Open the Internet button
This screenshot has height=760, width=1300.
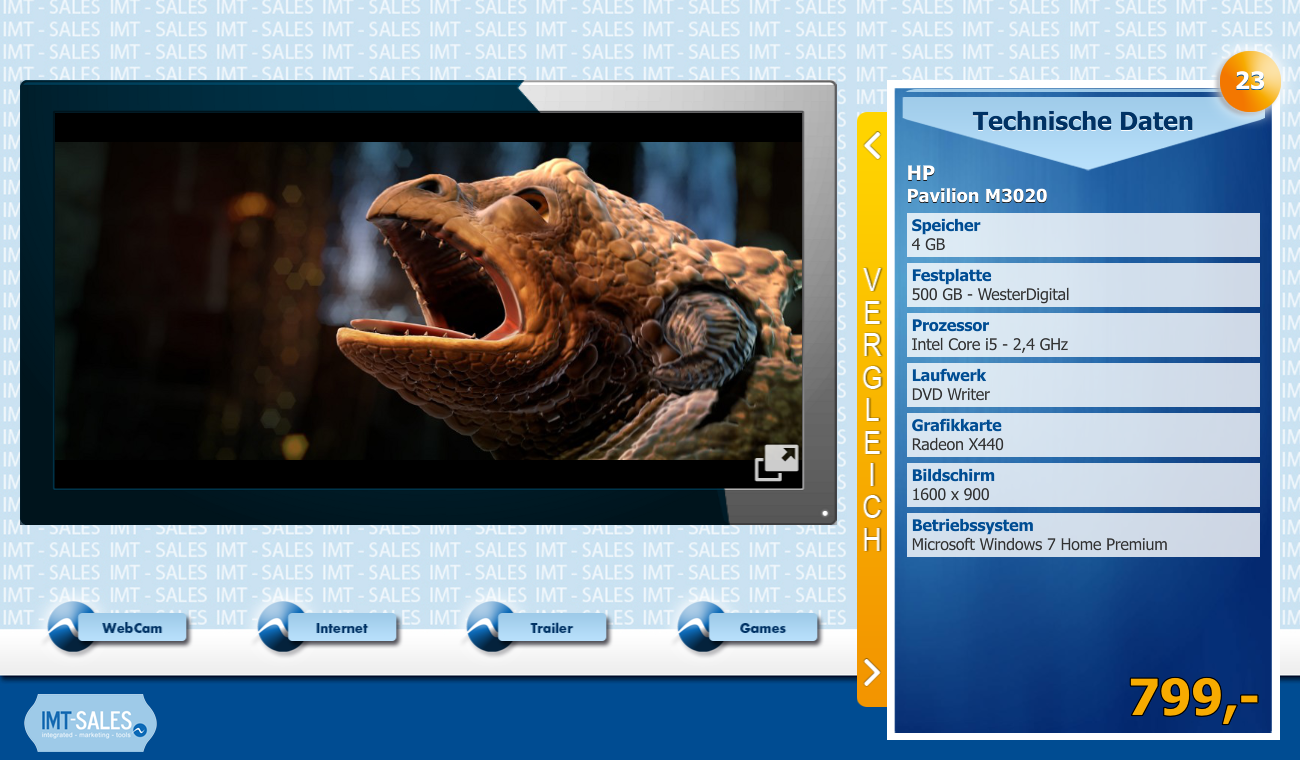click(341, 628)
